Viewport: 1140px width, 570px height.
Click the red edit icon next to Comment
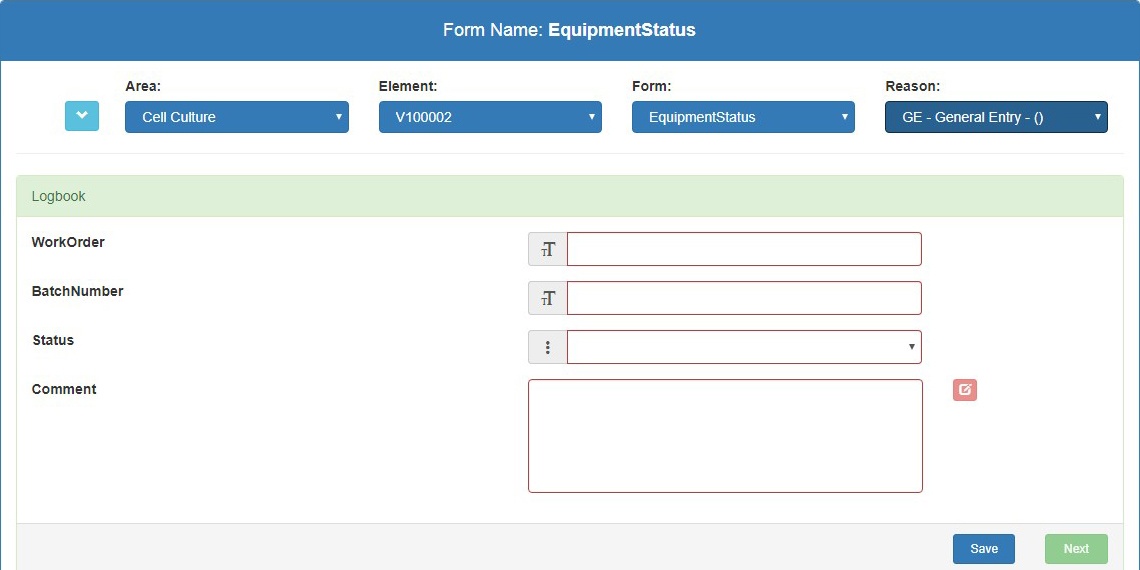coord(965,390)
